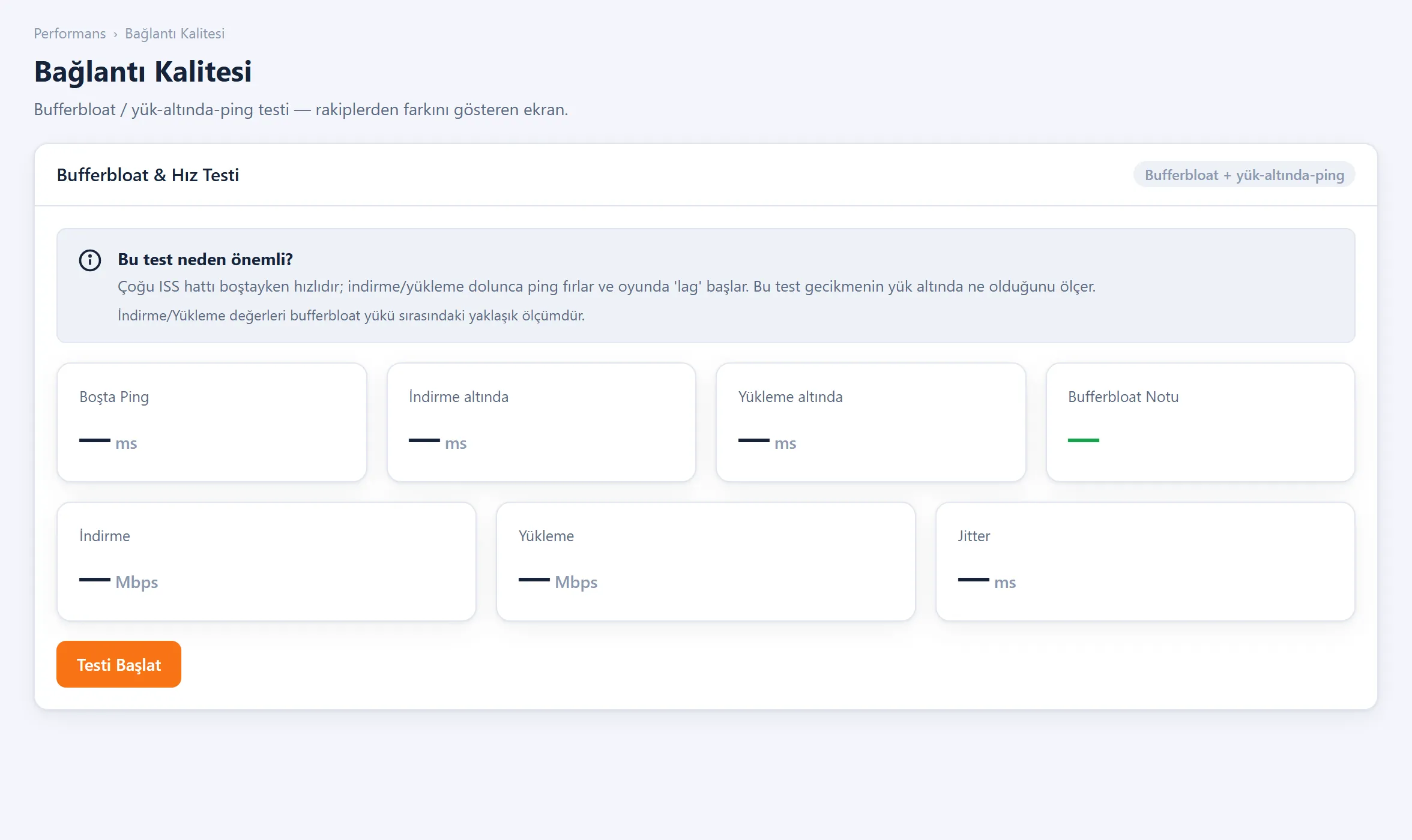Click the info icon beside 'Bu test neden önemli?'
Screen dimensions: 1412x840
pyautogui.click(x=90, y=260)
